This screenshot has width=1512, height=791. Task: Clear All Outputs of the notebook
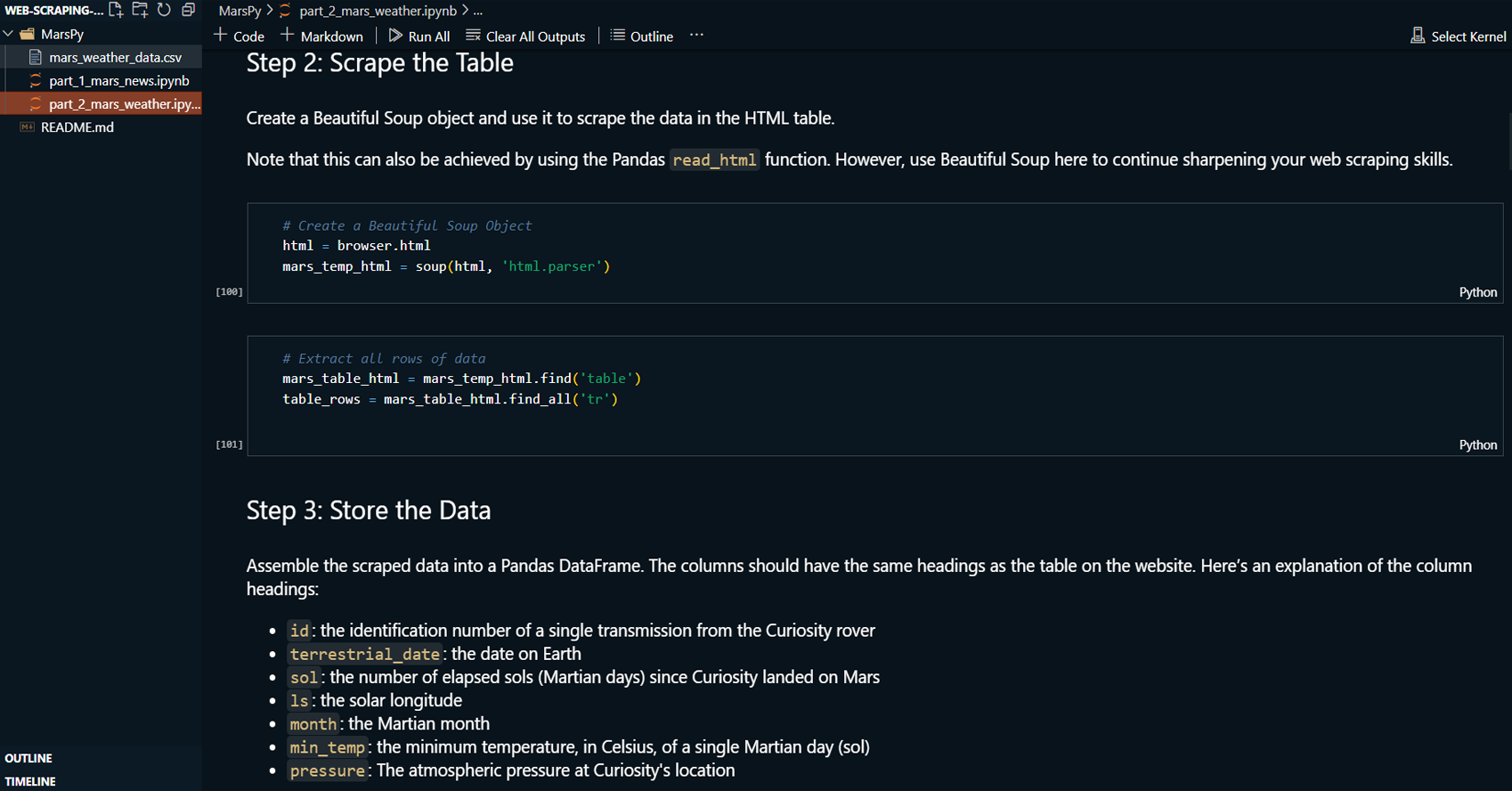pyautogui.click(x=525, y=36)
